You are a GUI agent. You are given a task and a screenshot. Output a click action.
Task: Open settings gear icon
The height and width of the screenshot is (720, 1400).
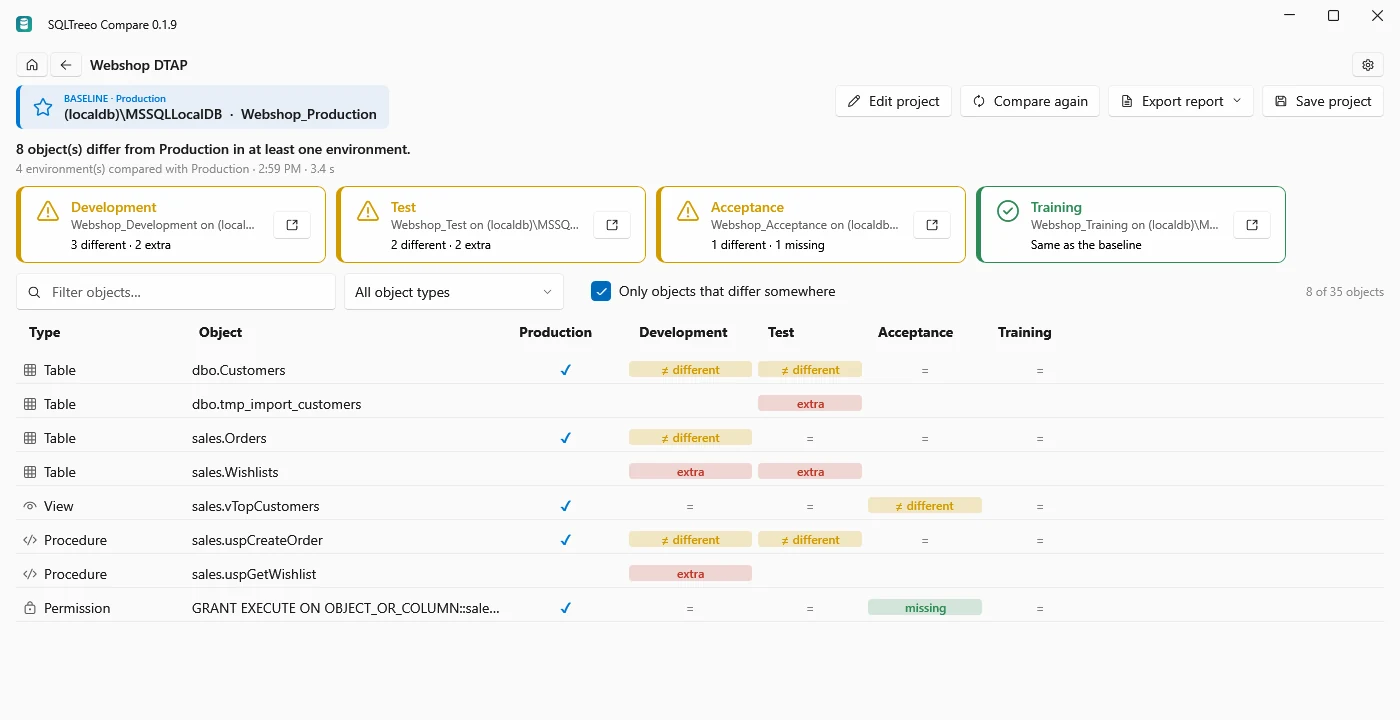click(x=1368, y=65)
